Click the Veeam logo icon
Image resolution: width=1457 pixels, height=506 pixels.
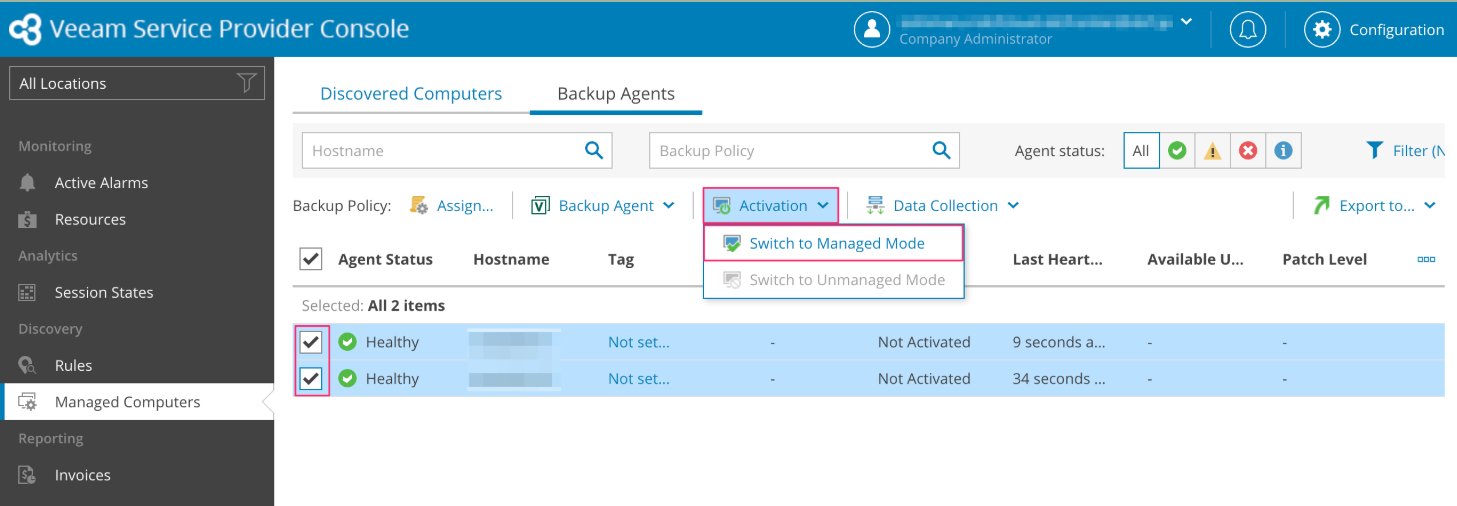25,29
